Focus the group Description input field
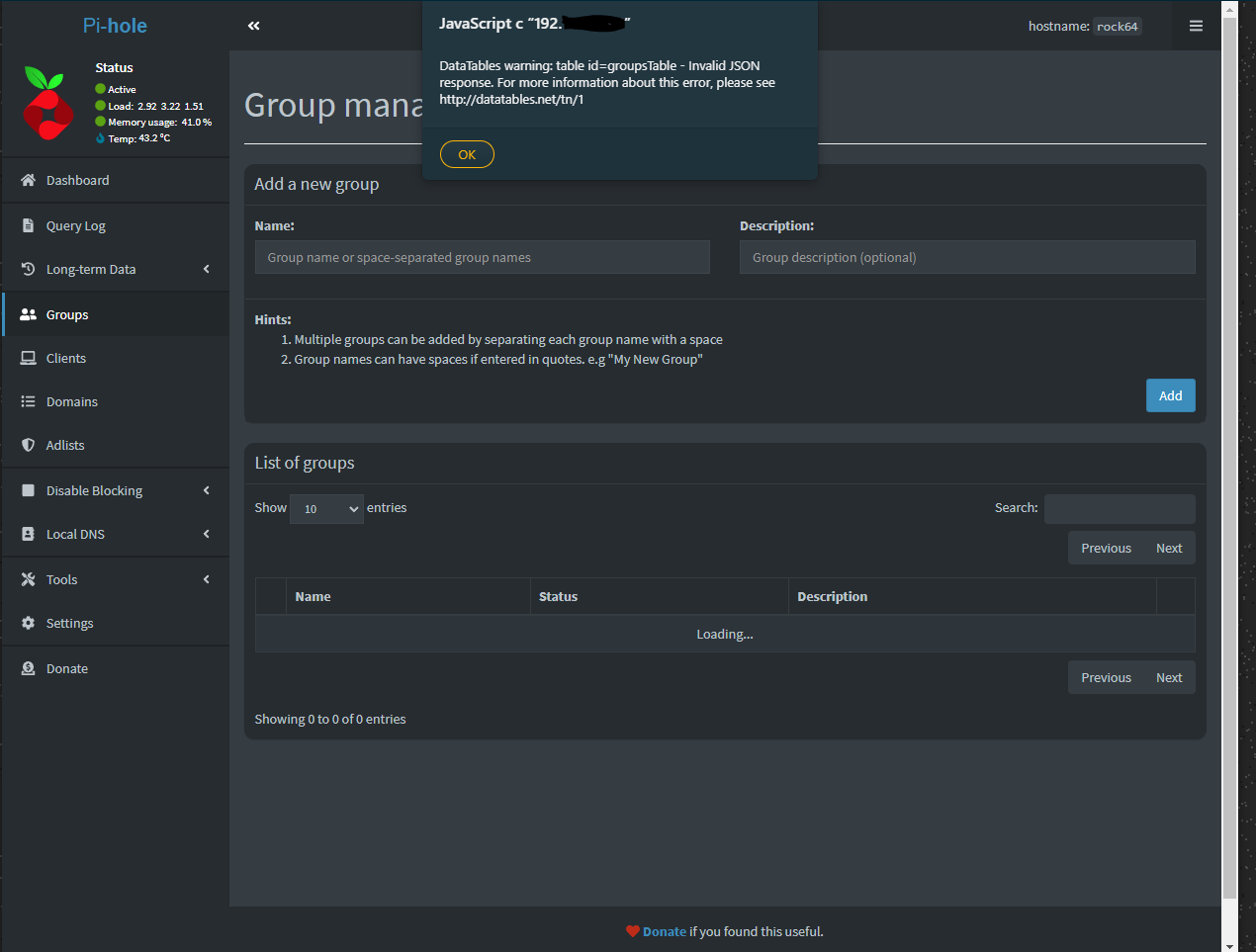 click(967, 257)
